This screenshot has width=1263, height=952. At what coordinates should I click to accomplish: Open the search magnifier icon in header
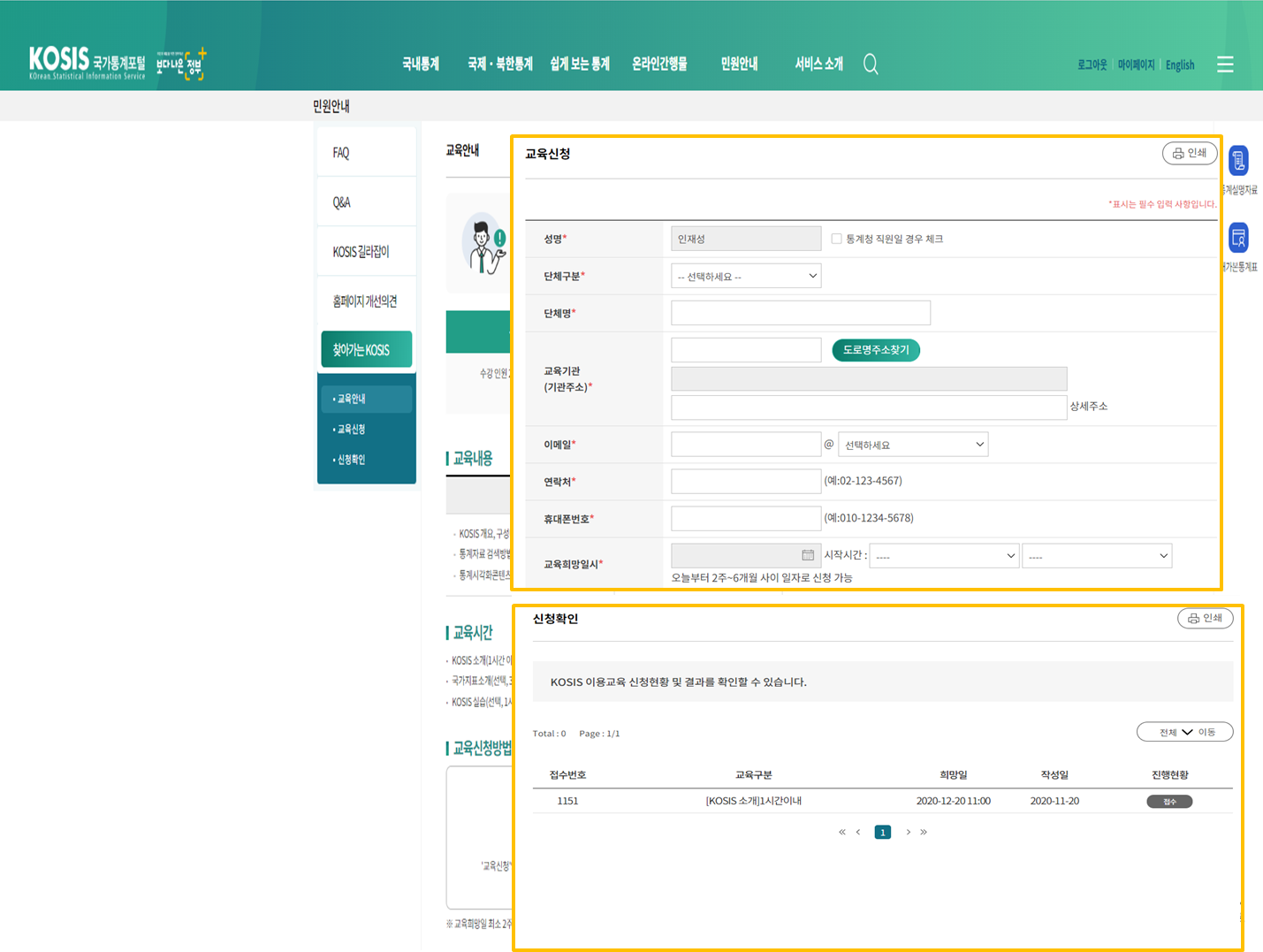tap(871, 65)
